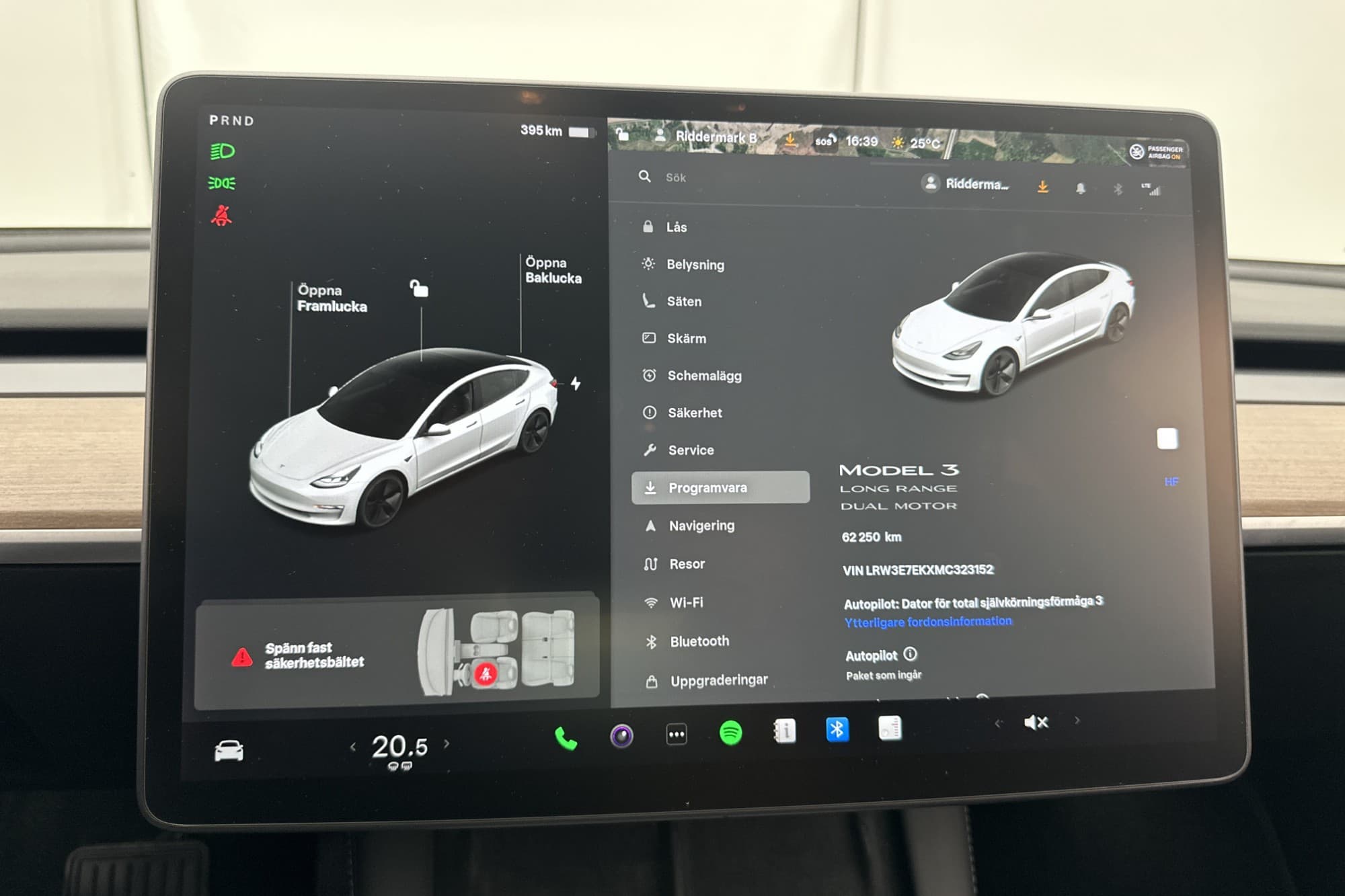Tap the red seatbelt warning indicator
The height and width of the screenshot is (896, 1345).
221,215
